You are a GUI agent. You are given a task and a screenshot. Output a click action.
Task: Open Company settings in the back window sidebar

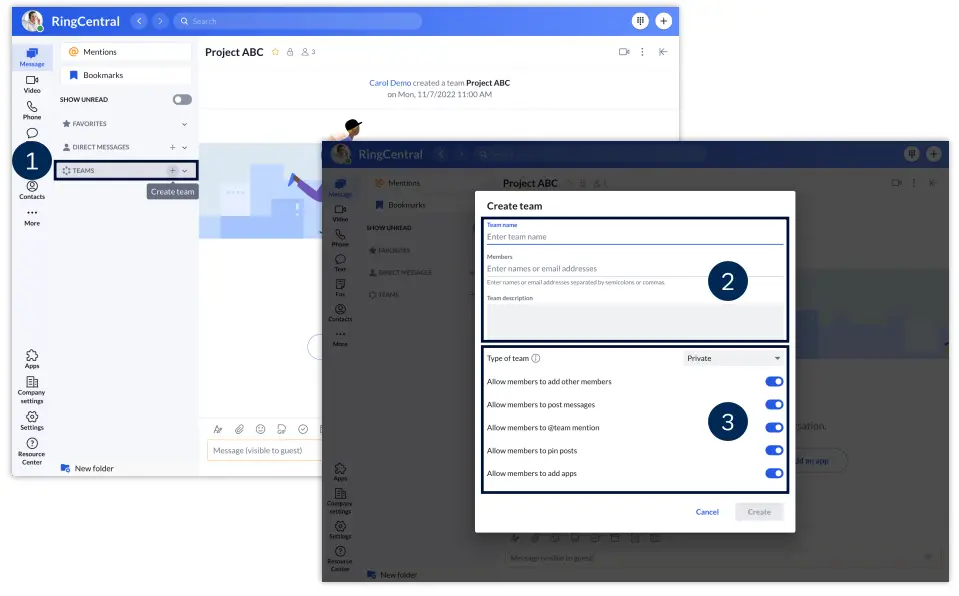coord(32,390)
